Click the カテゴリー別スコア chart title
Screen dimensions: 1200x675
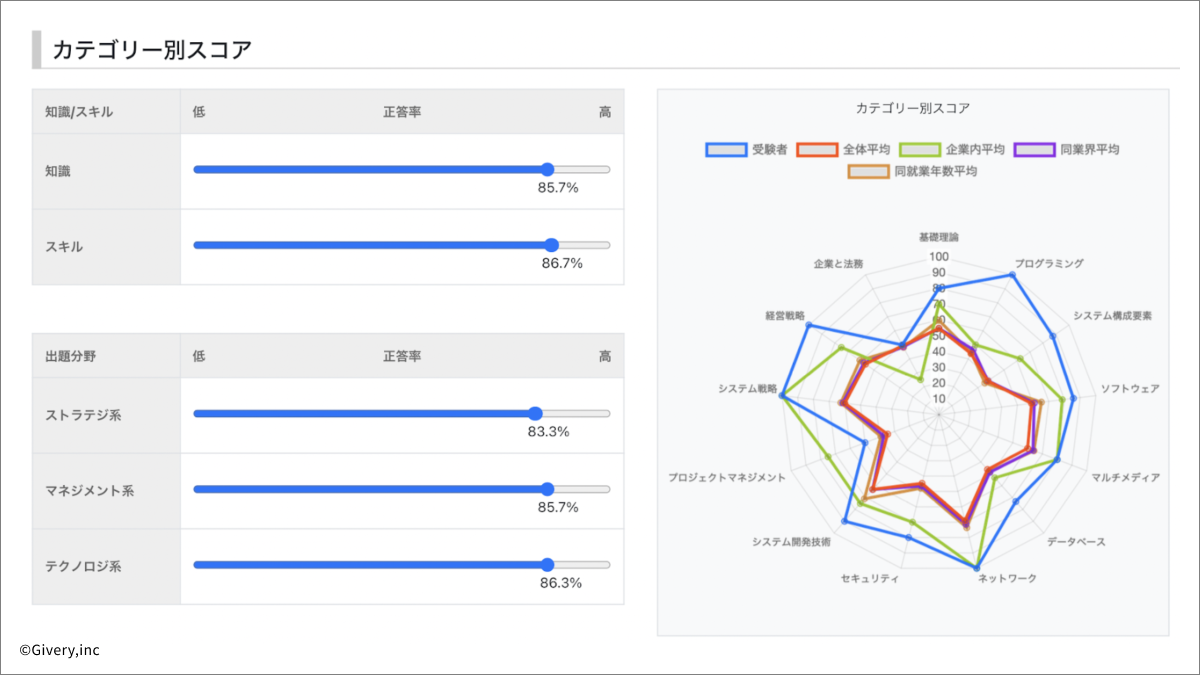(912, 108)
